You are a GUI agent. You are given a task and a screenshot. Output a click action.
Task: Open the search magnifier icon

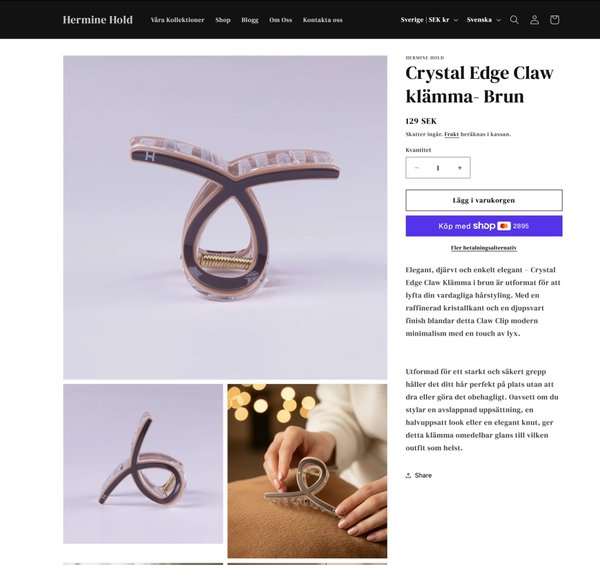point(514,20)
